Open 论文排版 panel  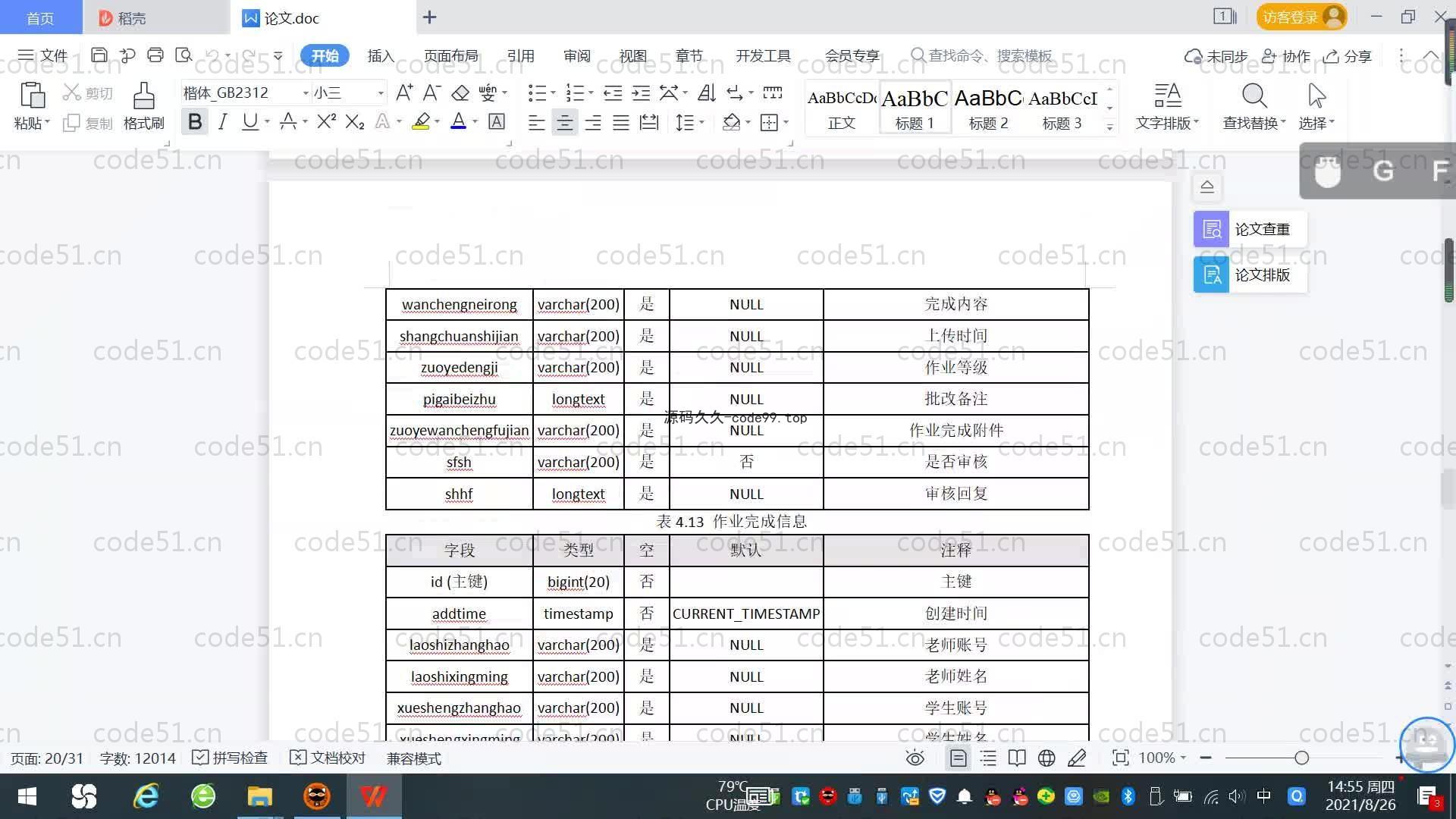pyautogui.click(x=1250, y=275)
